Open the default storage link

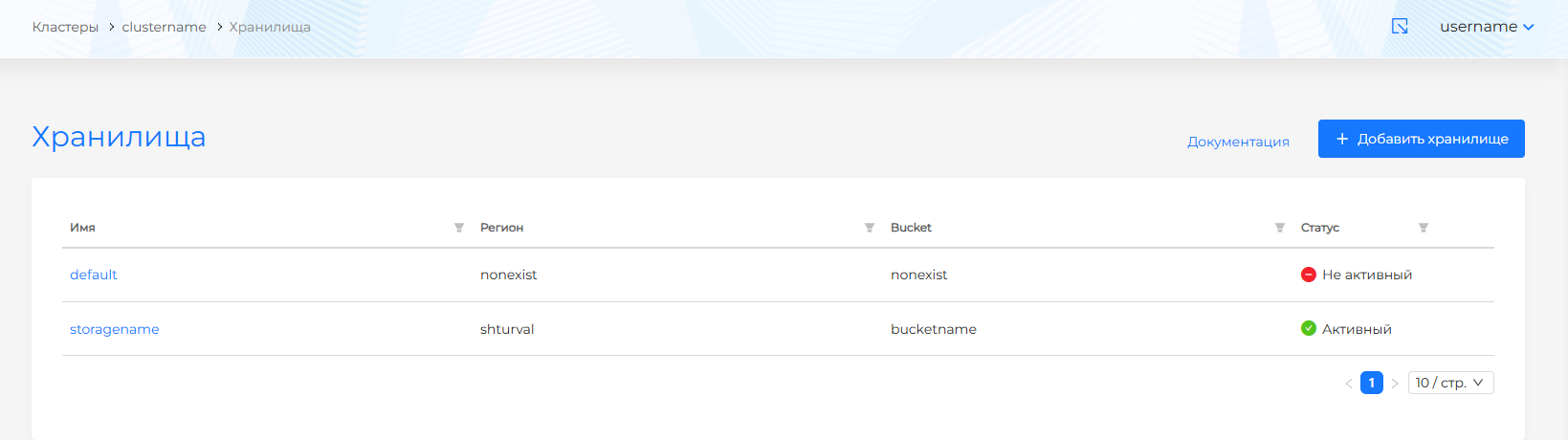94,275
